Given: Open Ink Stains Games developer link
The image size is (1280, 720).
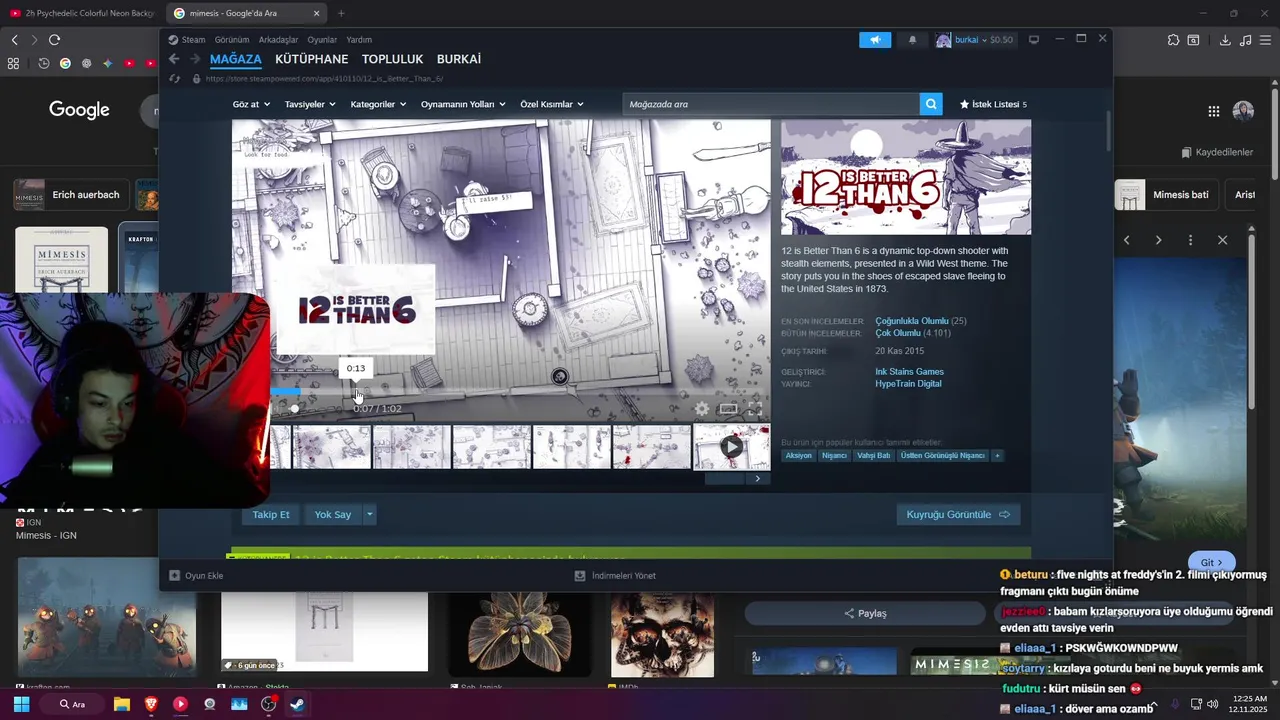Looking at the screenshot, I should coord(909,372).
